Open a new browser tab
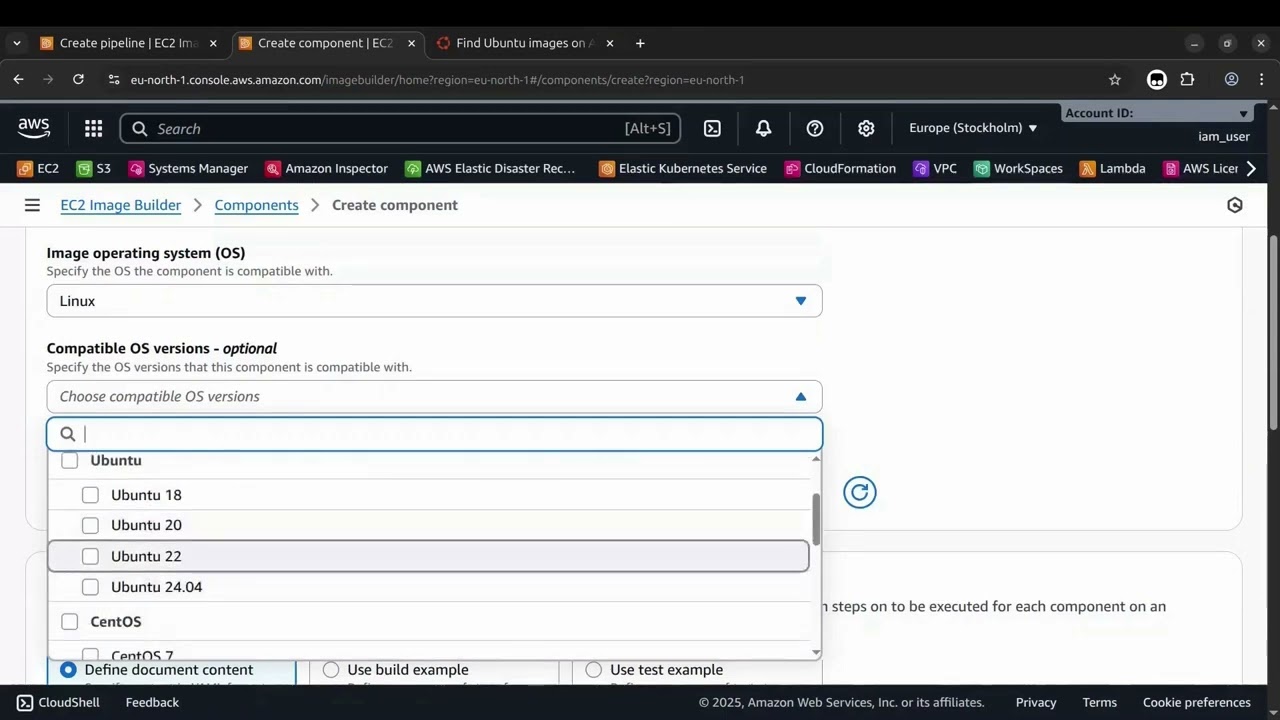 point(640,43)
